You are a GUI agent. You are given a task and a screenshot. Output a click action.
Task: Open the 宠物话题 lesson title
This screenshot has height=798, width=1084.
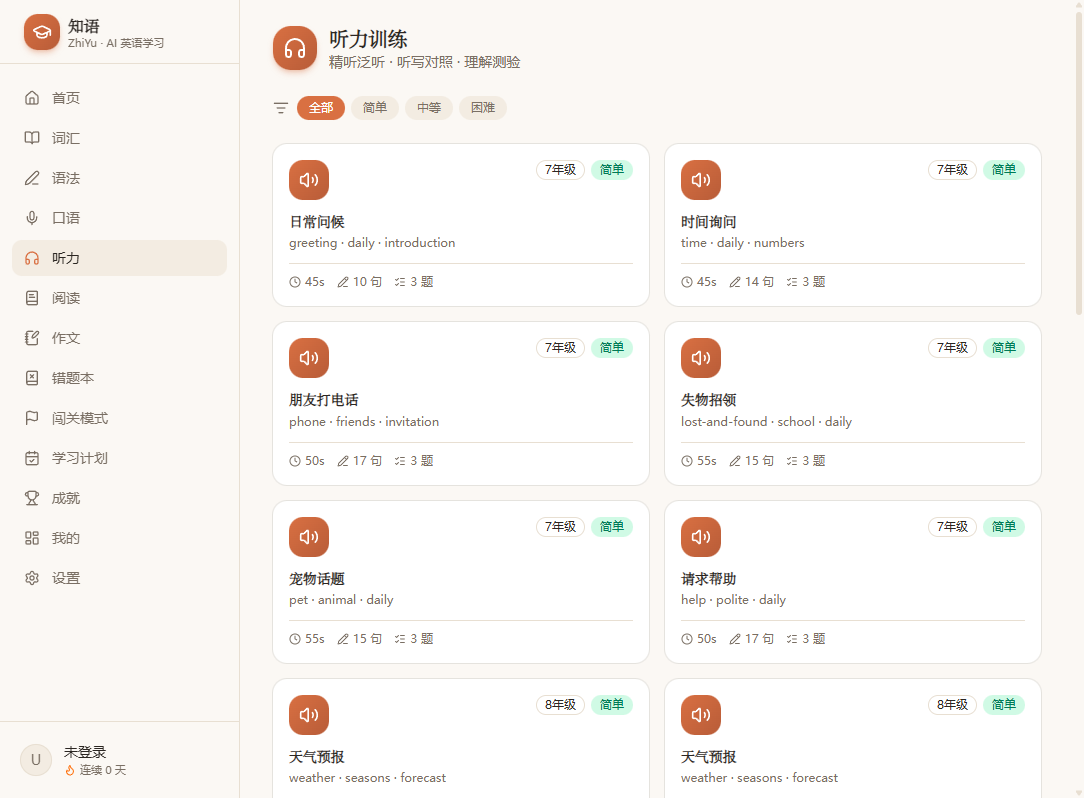pos(317,579)
